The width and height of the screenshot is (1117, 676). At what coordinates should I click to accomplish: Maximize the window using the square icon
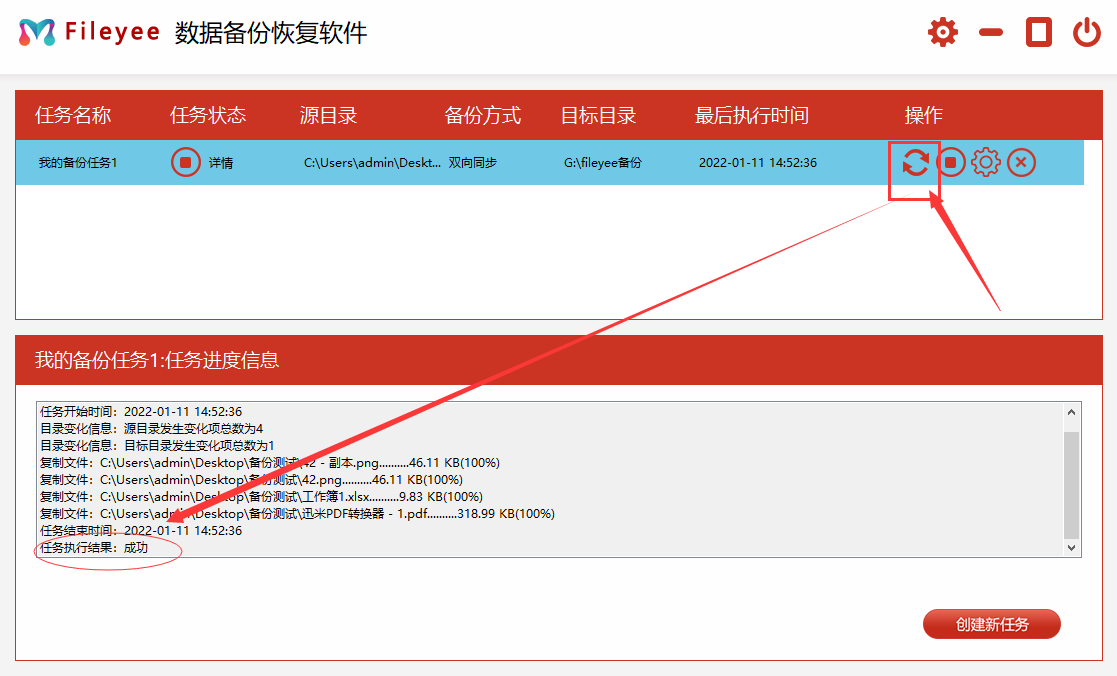click(x=1039, y=32)
